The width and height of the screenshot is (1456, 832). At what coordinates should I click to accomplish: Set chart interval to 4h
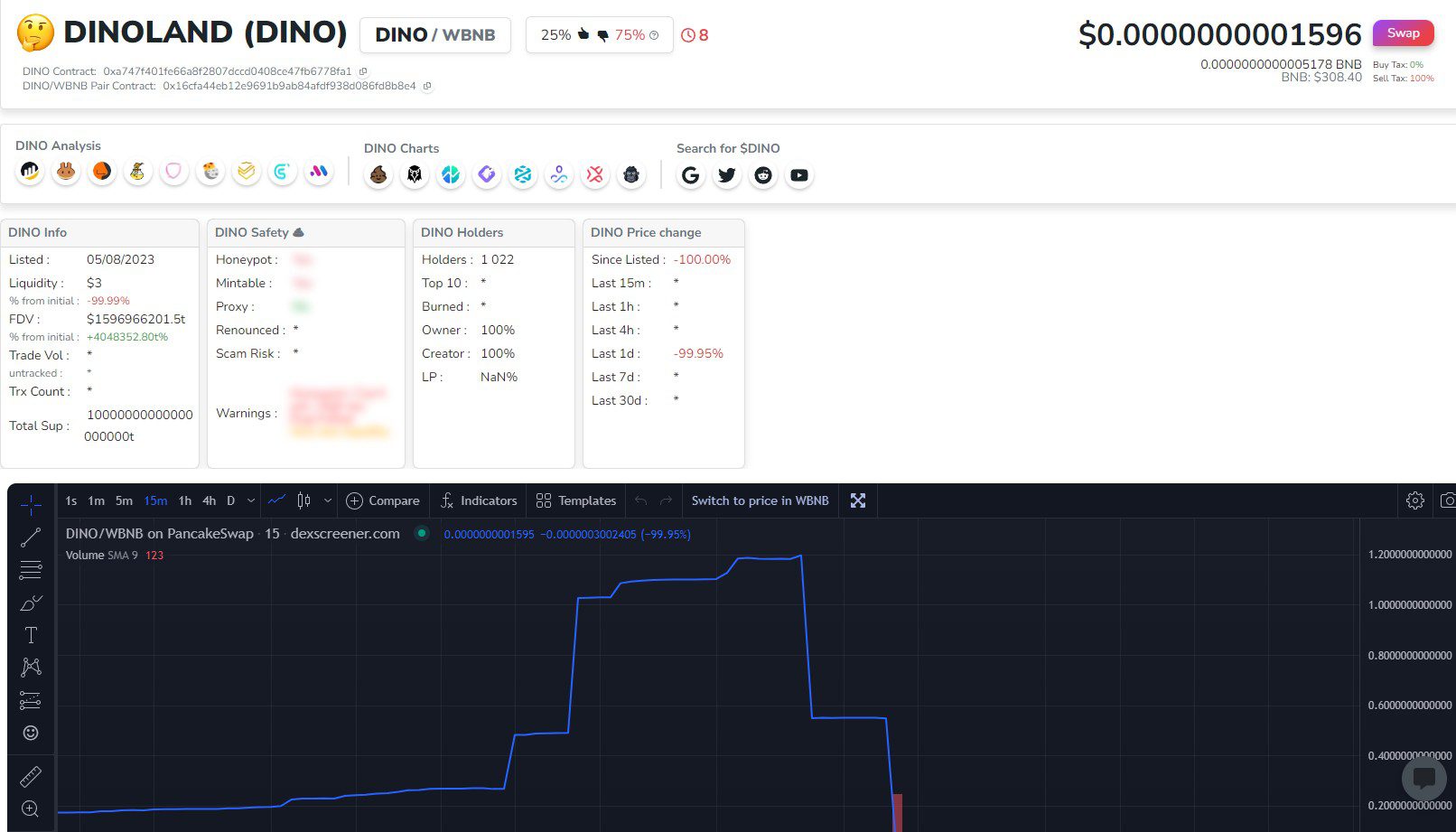[209, 500]
